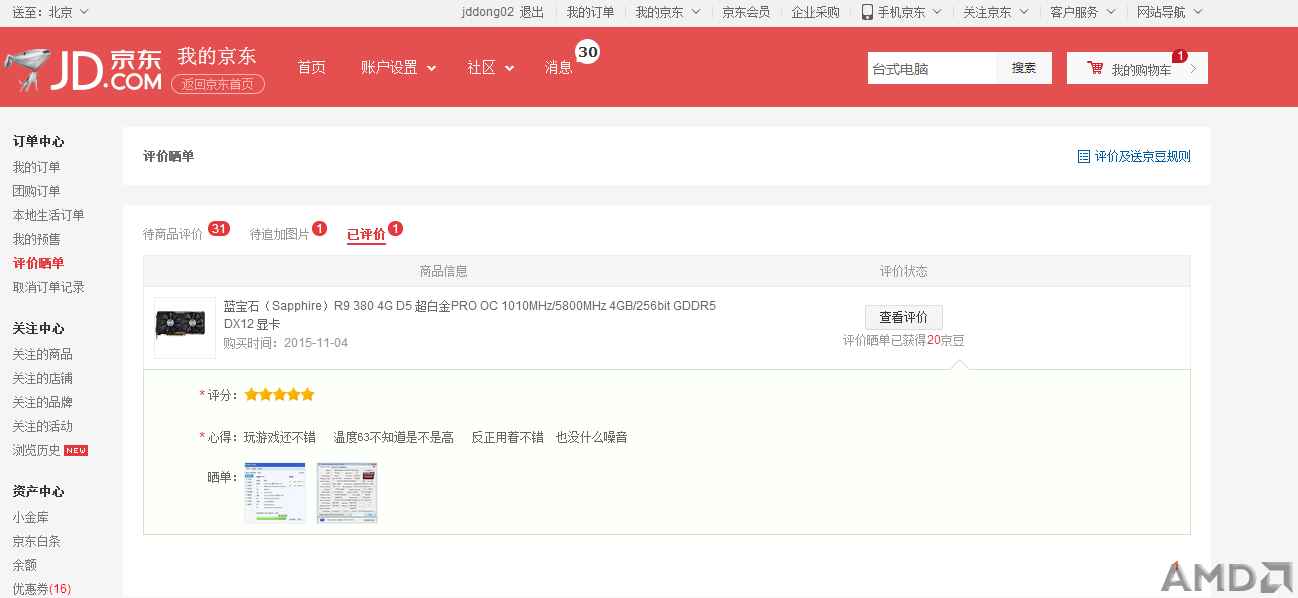Image resolution: width=1298 pixels, height=598 pixels.
Task: Switch to the 待追加图片 tab
Action: click(279, 234)
